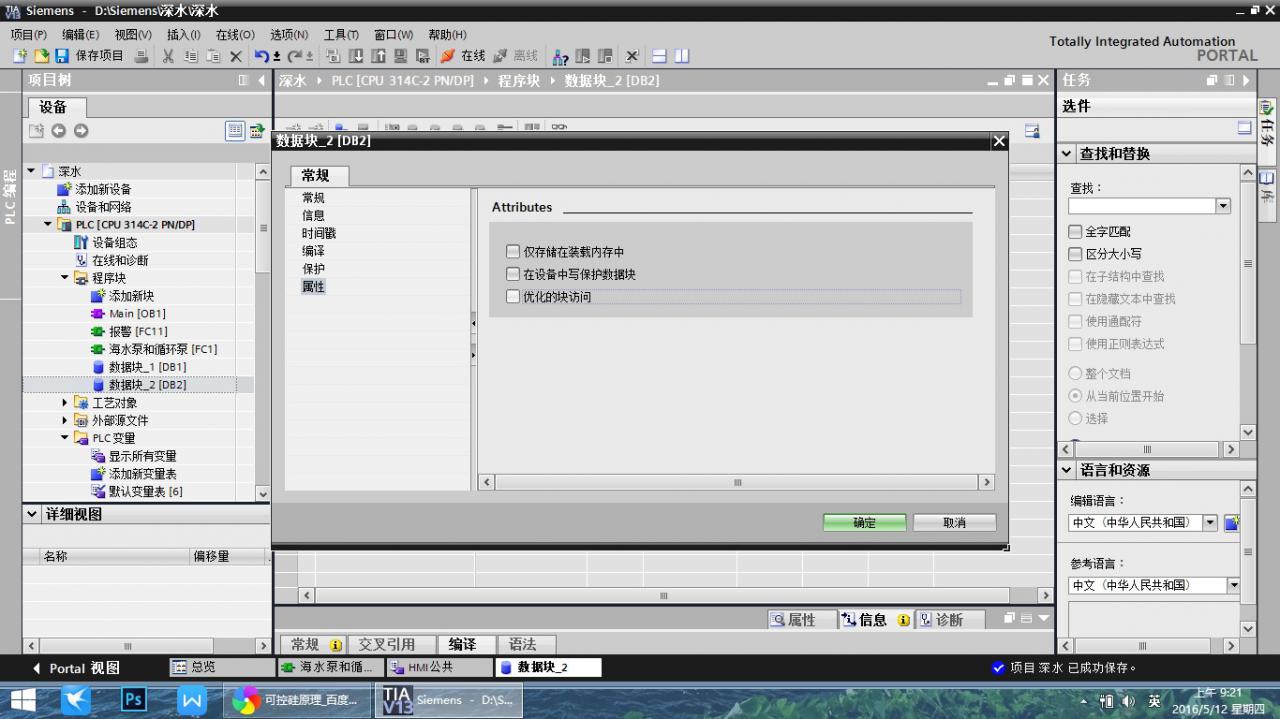Open the 选项(N) menu
The width and height of the screenshot is (1280, 719).
coord(289,35)
